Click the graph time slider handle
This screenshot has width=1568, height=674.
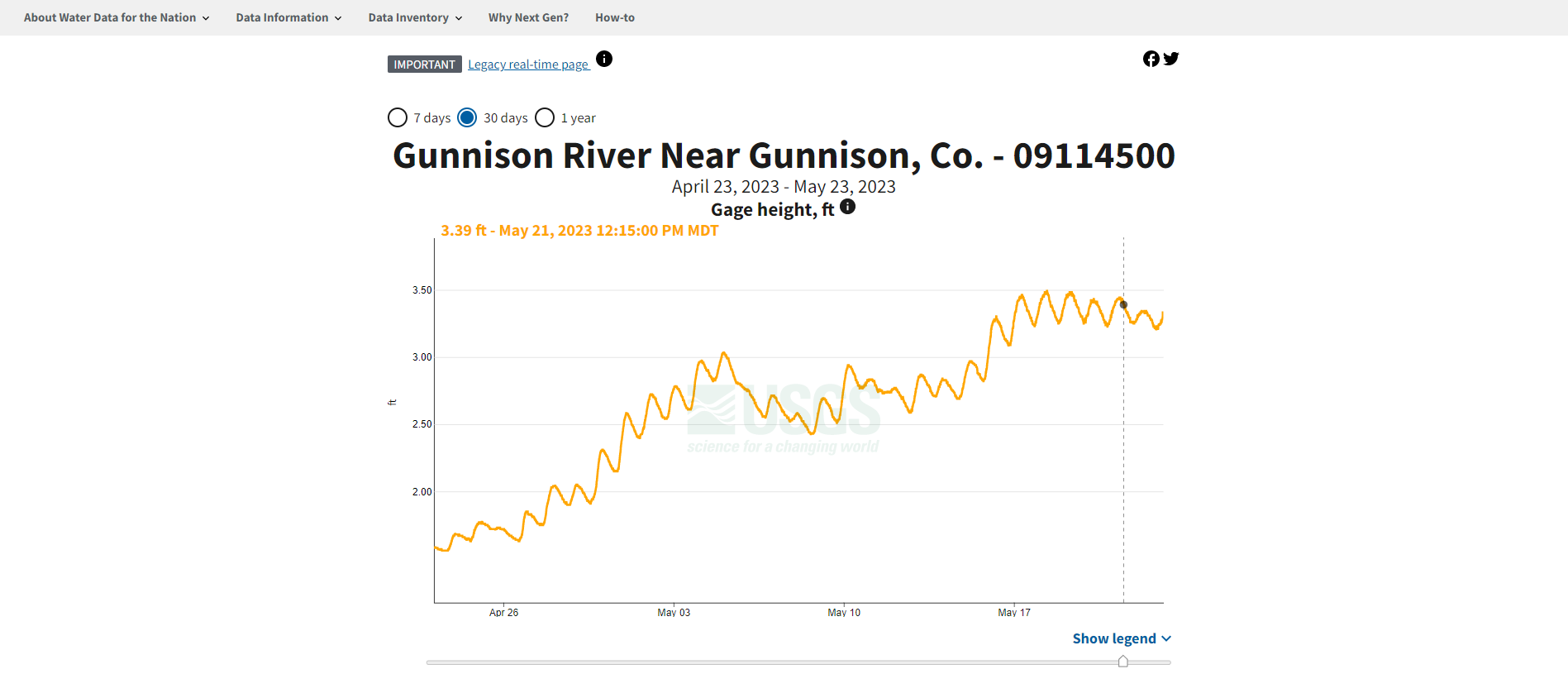click(x=1123, y=662)
